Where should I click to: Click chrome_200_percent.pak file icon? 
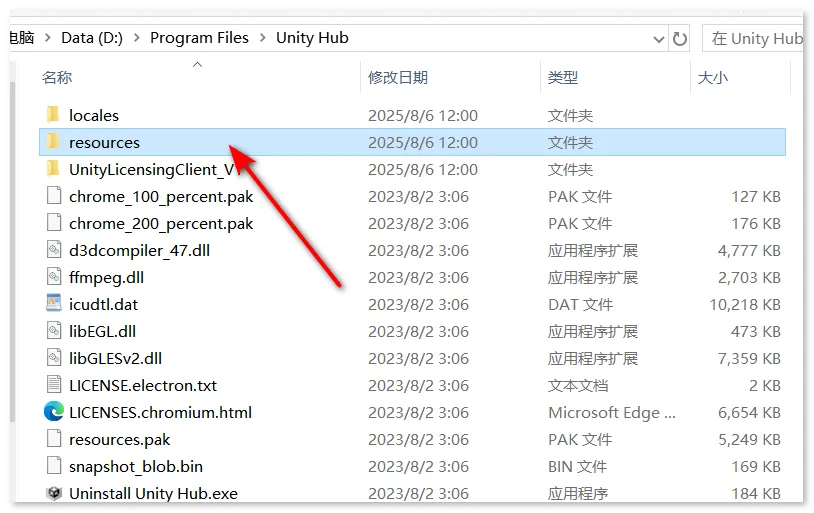click(53, 223)
